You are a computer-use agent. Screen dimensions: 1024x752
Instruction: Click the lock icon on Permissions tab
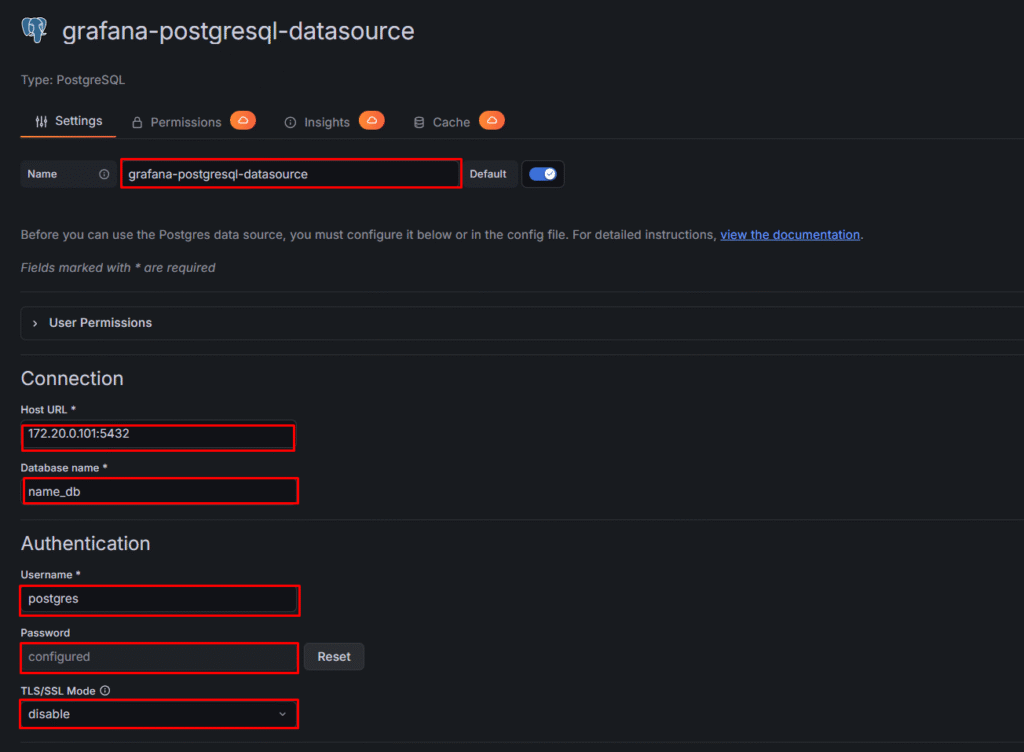(x=138, y=122)
